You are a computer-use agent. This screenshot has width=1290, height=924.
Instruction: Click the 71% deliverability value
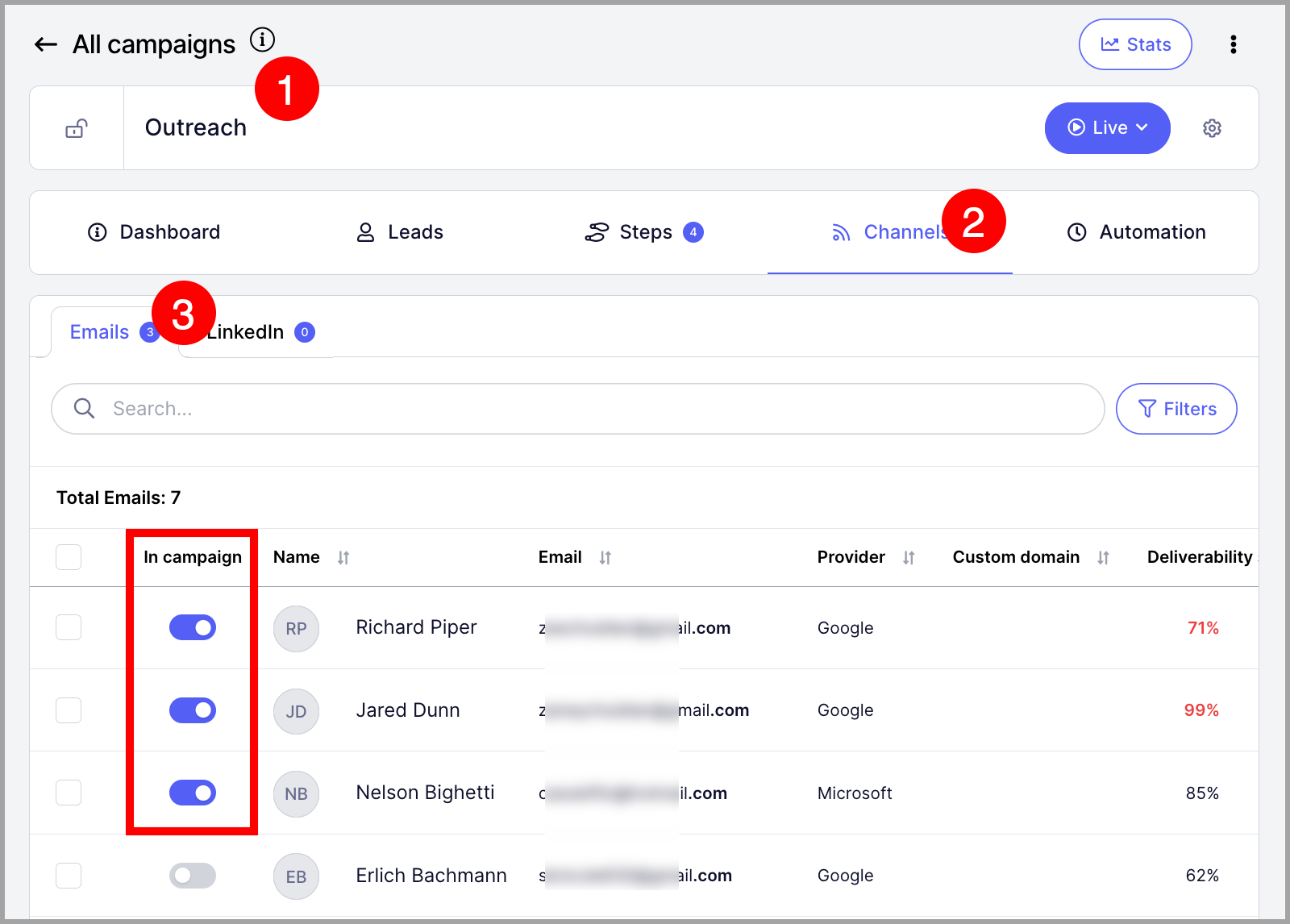click(x=1203, y=628)
